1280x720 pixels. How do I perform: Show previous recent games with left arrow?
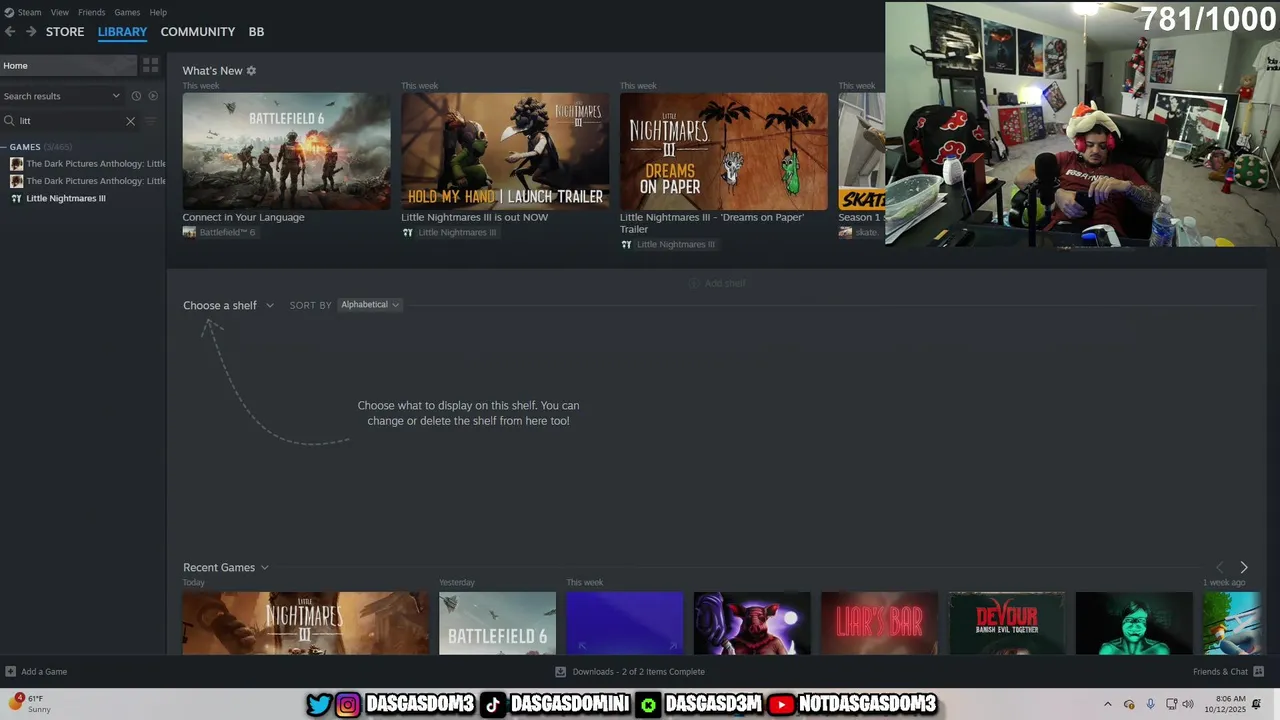pos(1219,567)
